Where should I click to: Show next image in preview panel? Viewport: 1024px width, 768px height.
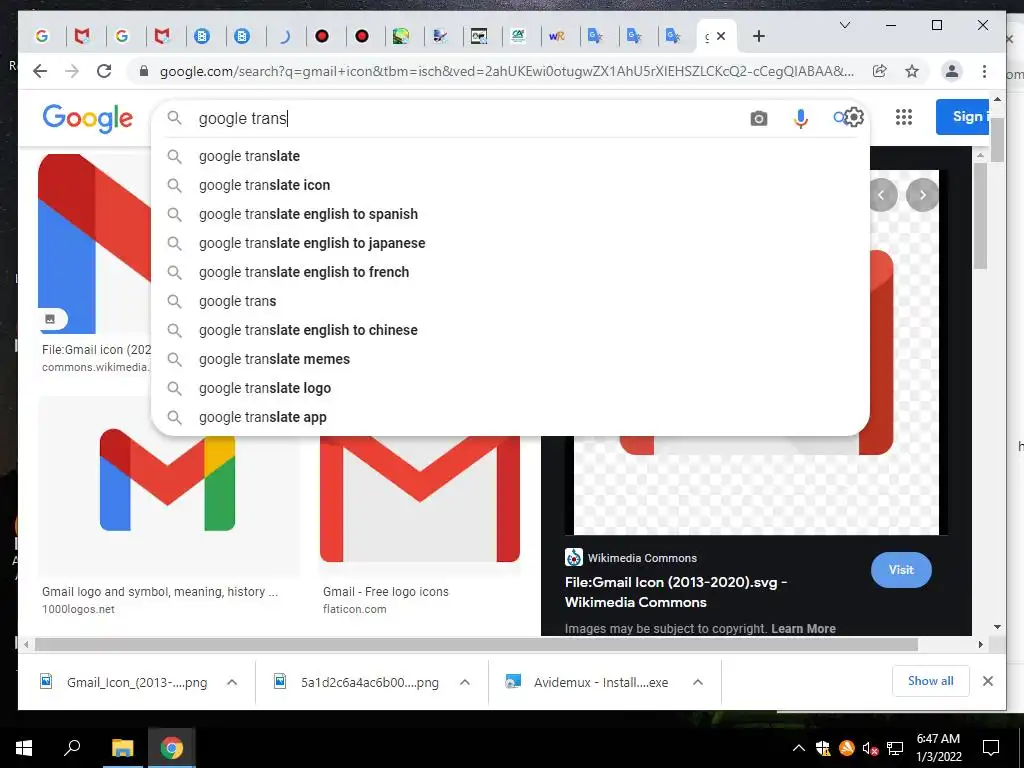[x=922, y=195]
